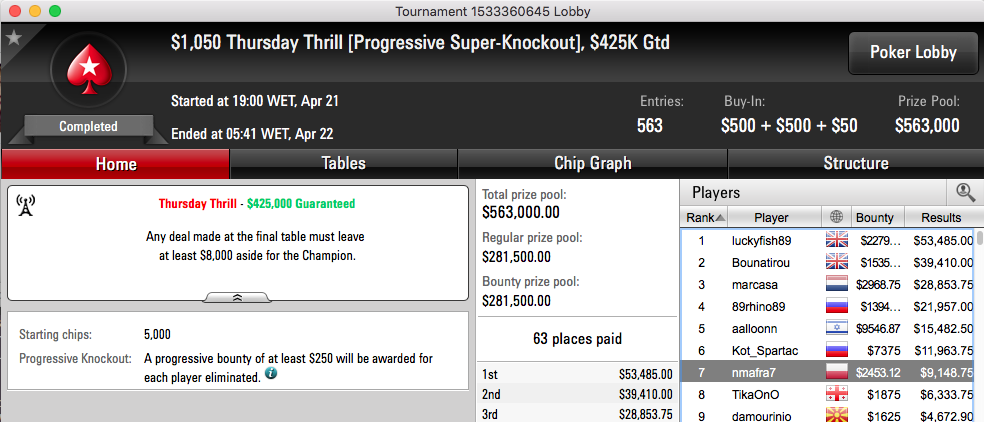Viewport: 984px width, 422px height.
Task: Collapse the tournament announcement panel
Action: point(238,297)
